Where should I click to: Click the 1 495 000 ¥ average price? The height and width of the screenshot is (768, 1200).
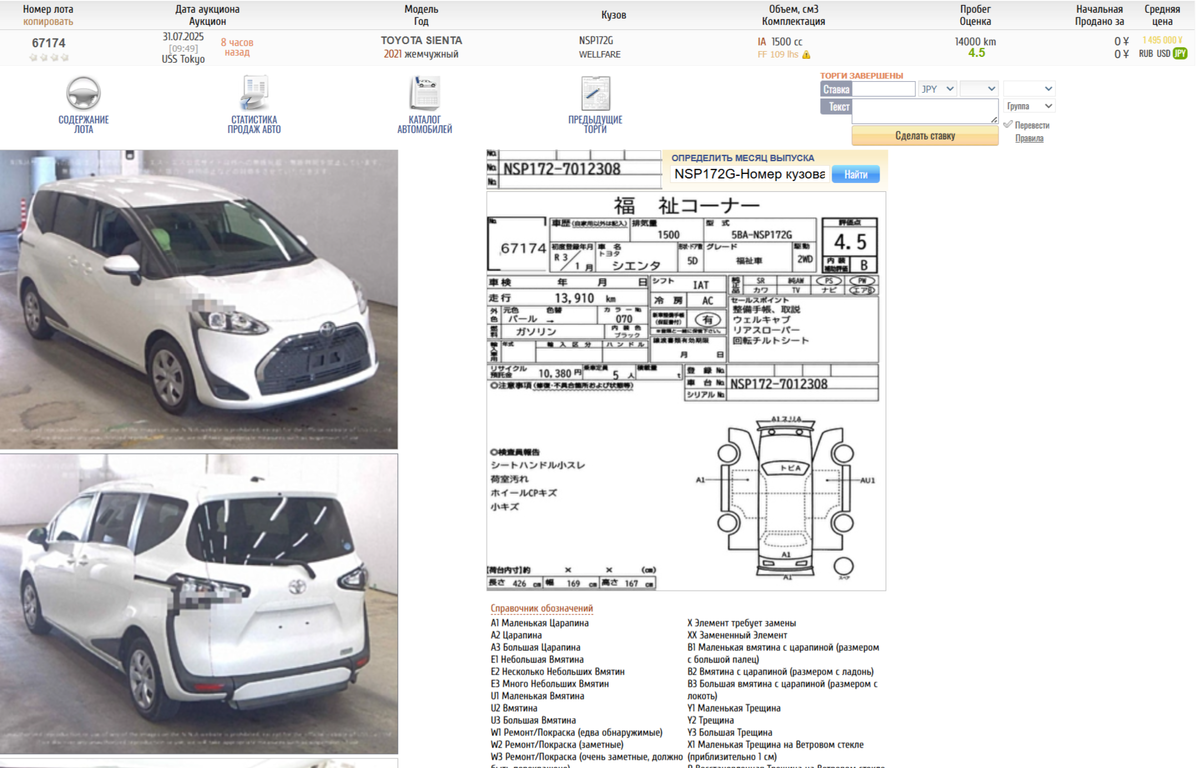coord(1161,40)
